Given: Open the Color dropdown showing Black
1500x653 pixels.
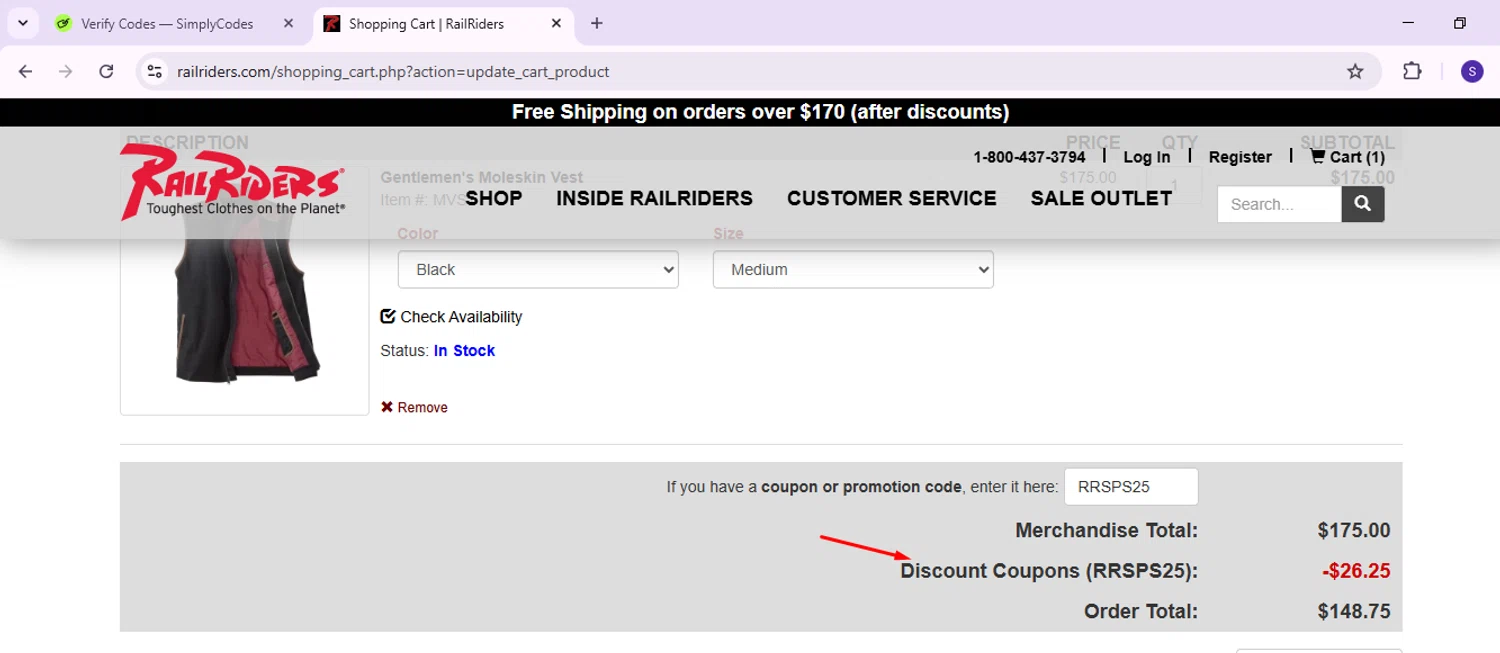Looking at the screenshot, I should click(538, 269).
